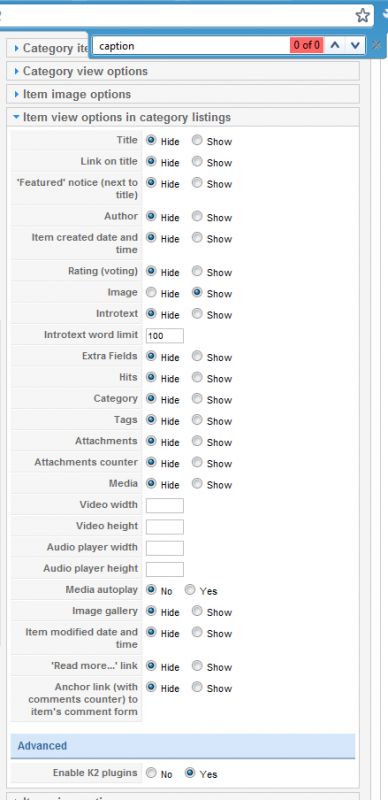Click the Audio player height field

coord(165,569)
